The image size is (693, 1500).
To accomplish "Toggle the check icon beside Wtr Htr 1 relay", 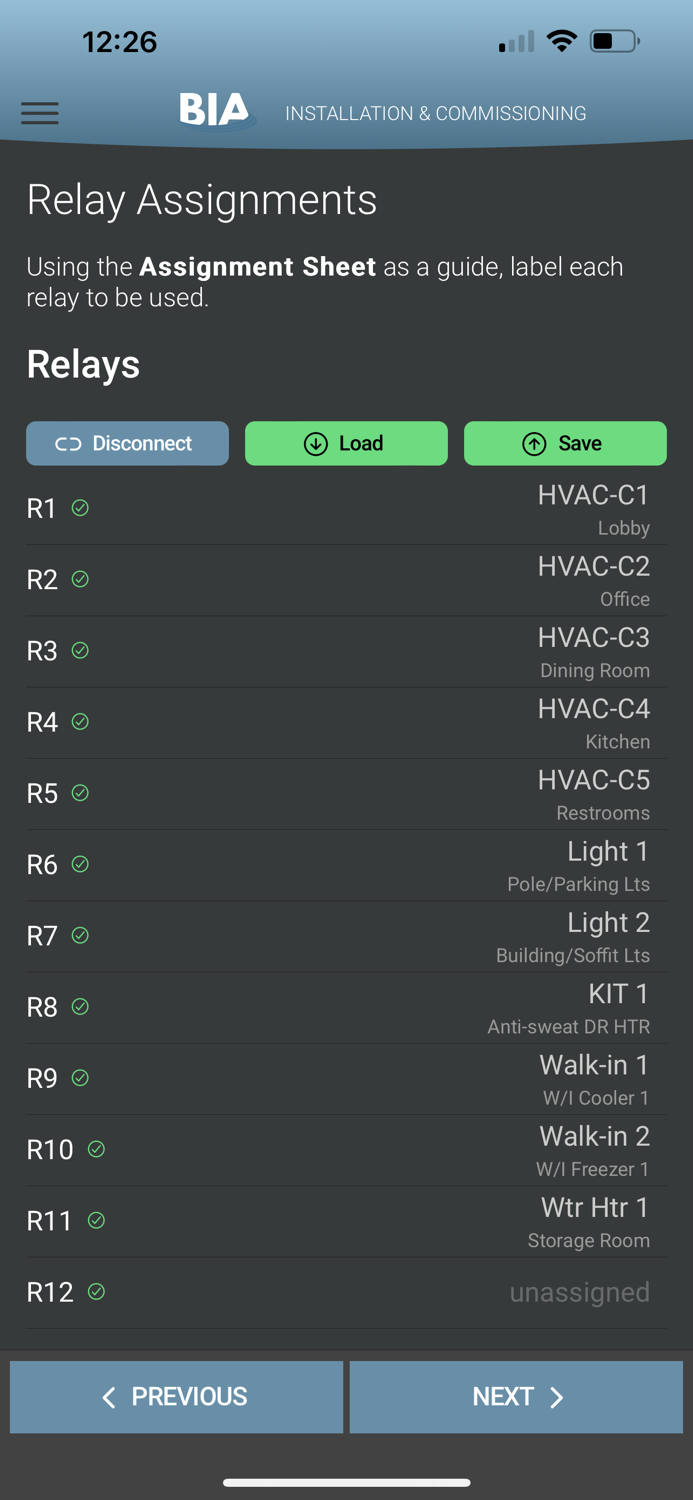I will click(x=97, y=1221).
